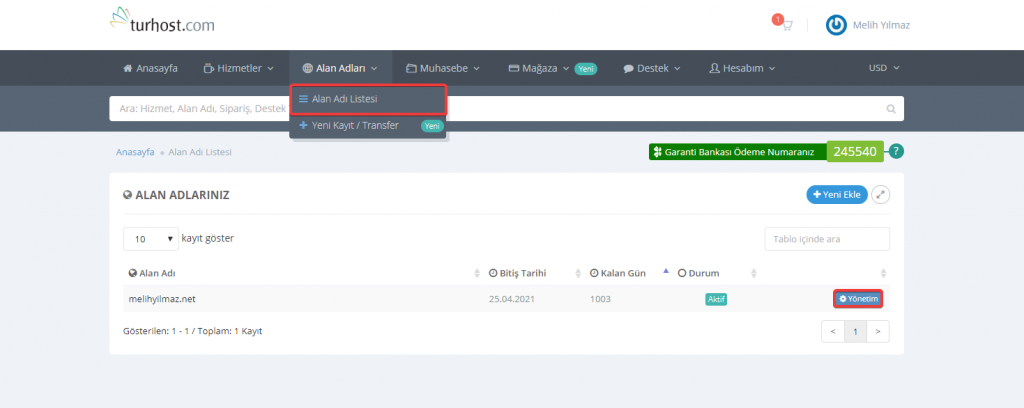Screen dimensions: 1024x408
Task: Go to Anasayfa breadcrumb link
Action: [135, 152]
